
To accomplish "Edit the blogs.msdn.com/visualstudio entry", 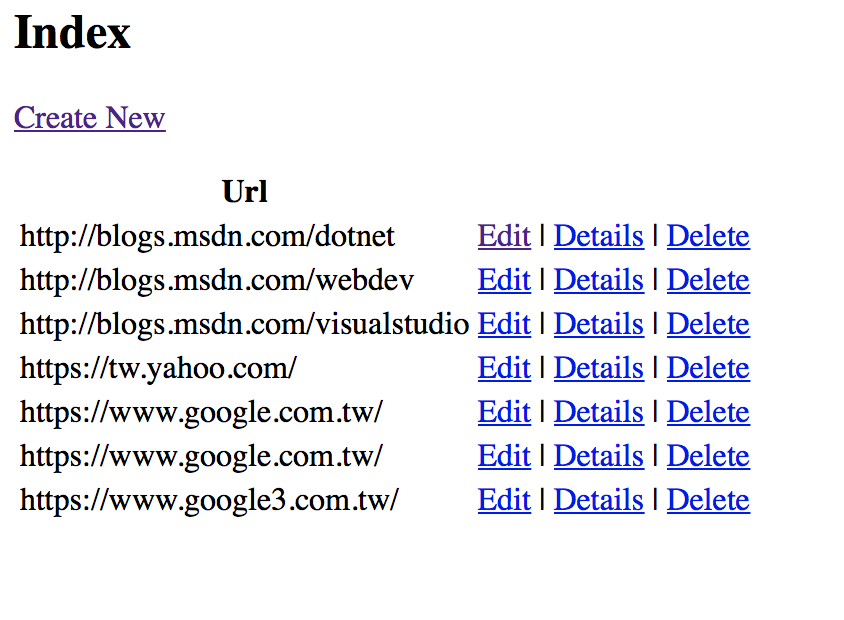I will [504, 324].
